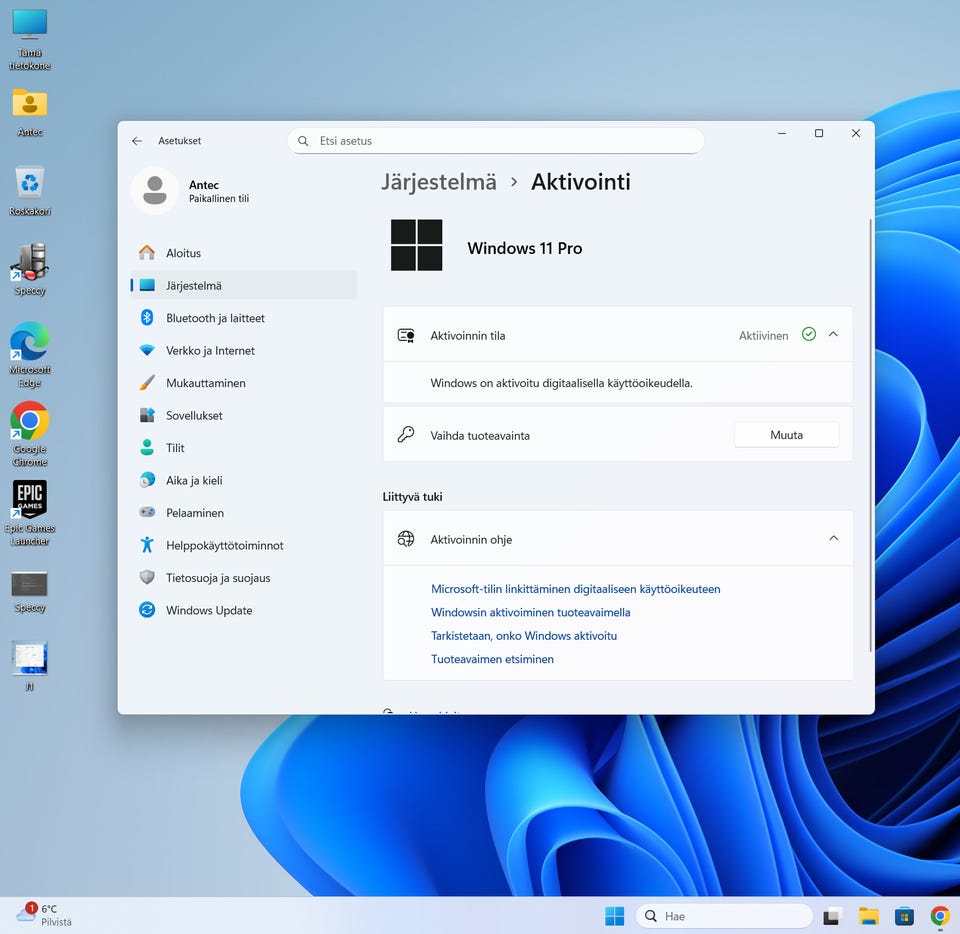Click the back arrow in Asetukset

tap(137, 141)
